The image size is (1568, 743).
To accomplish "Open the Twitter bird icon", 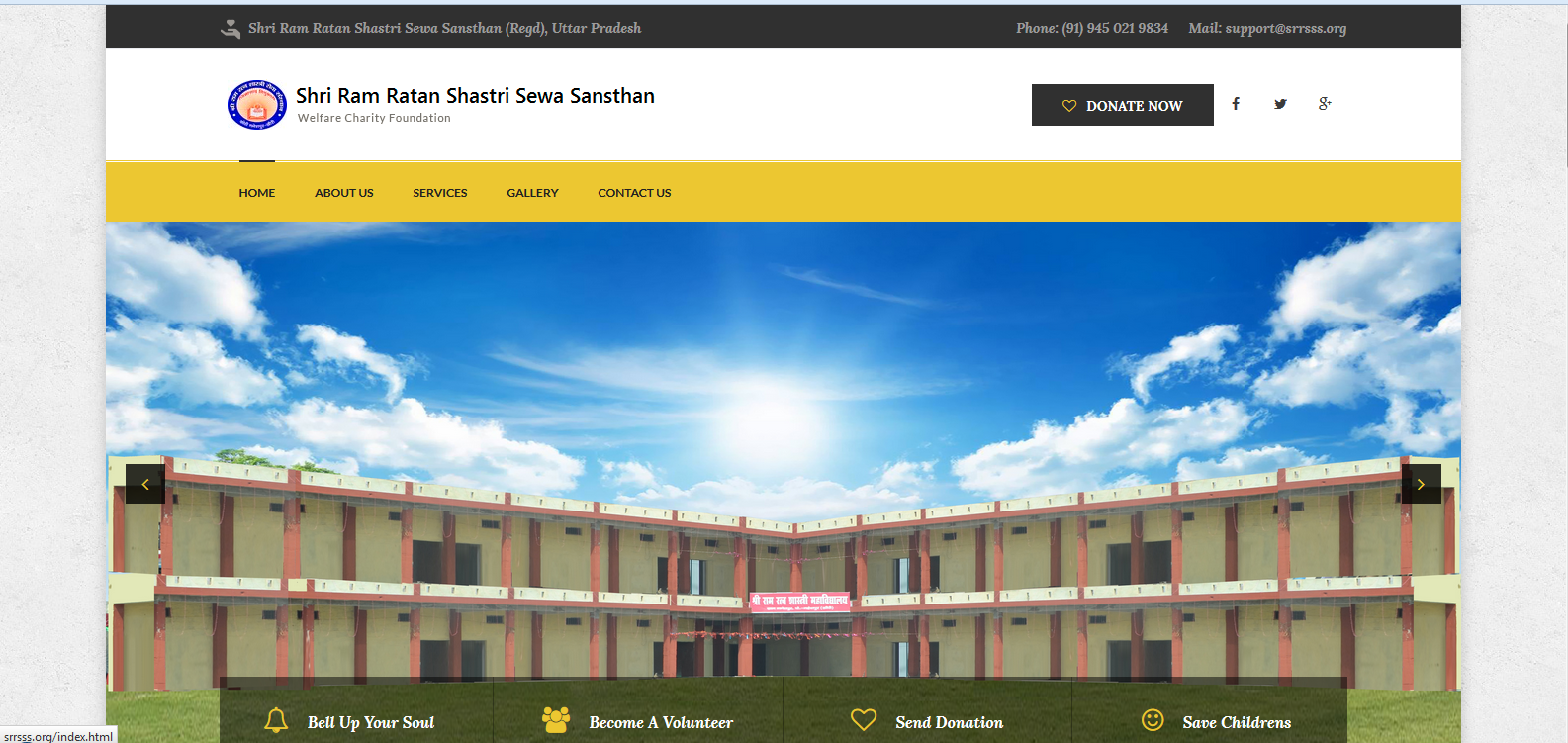I will pos(1280,104).
